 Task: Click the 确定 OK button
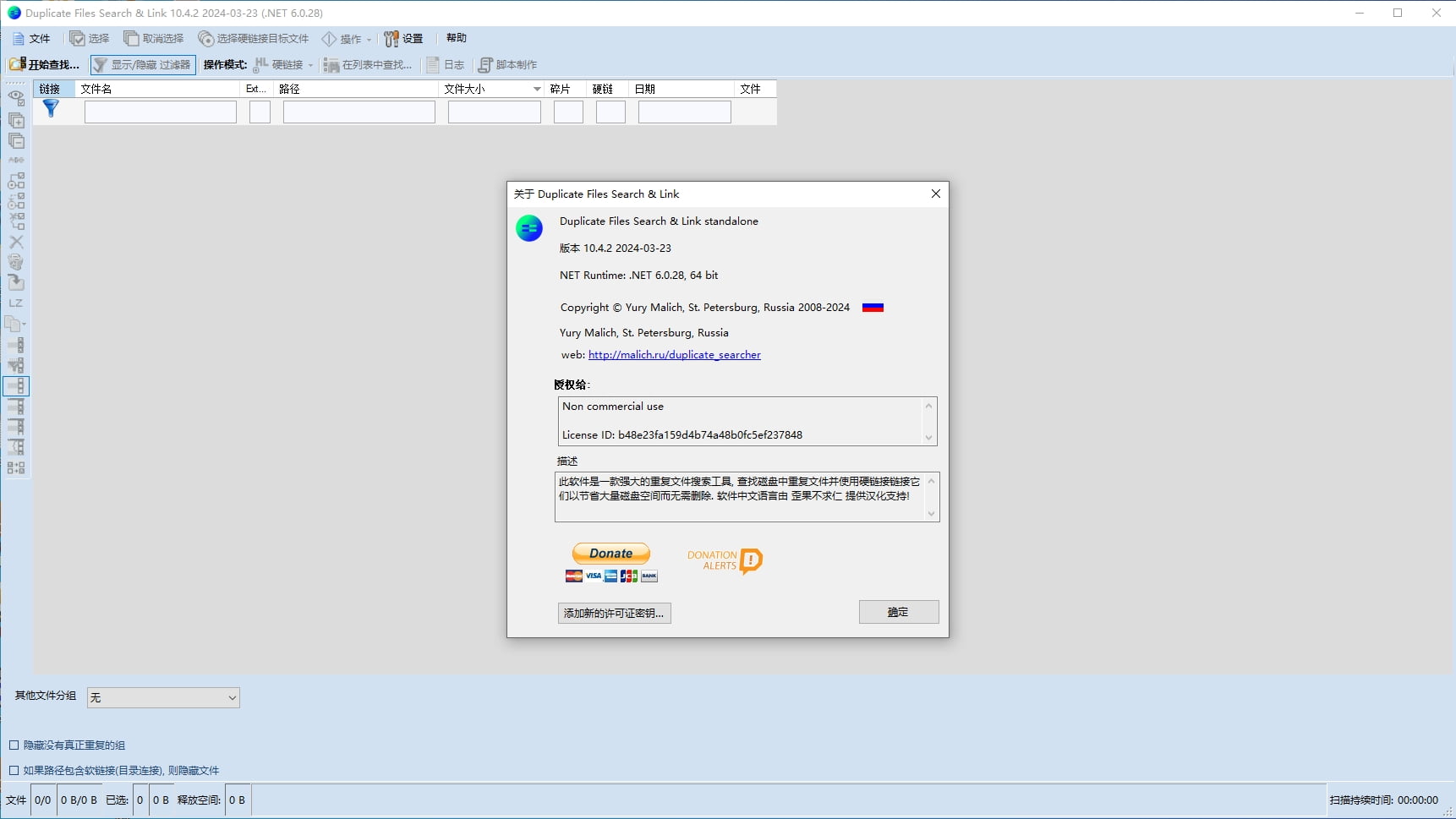pos(899,612)
